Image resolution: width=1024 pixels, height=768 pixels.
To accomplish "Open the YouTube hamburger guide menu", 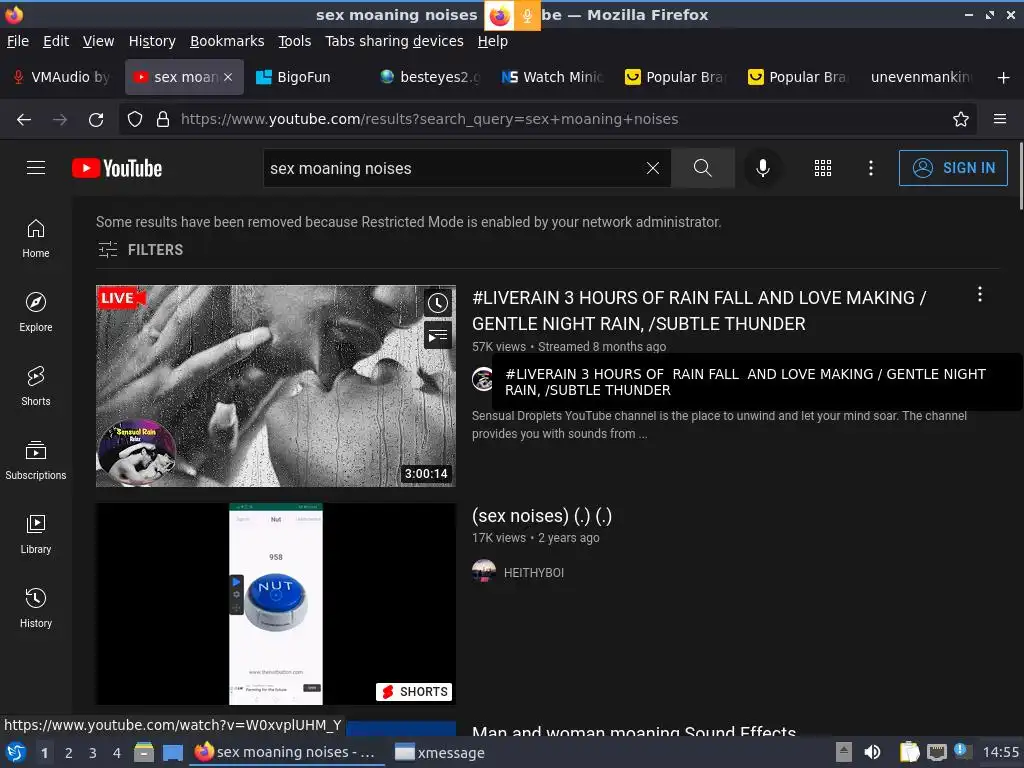I will pos(36,168).
